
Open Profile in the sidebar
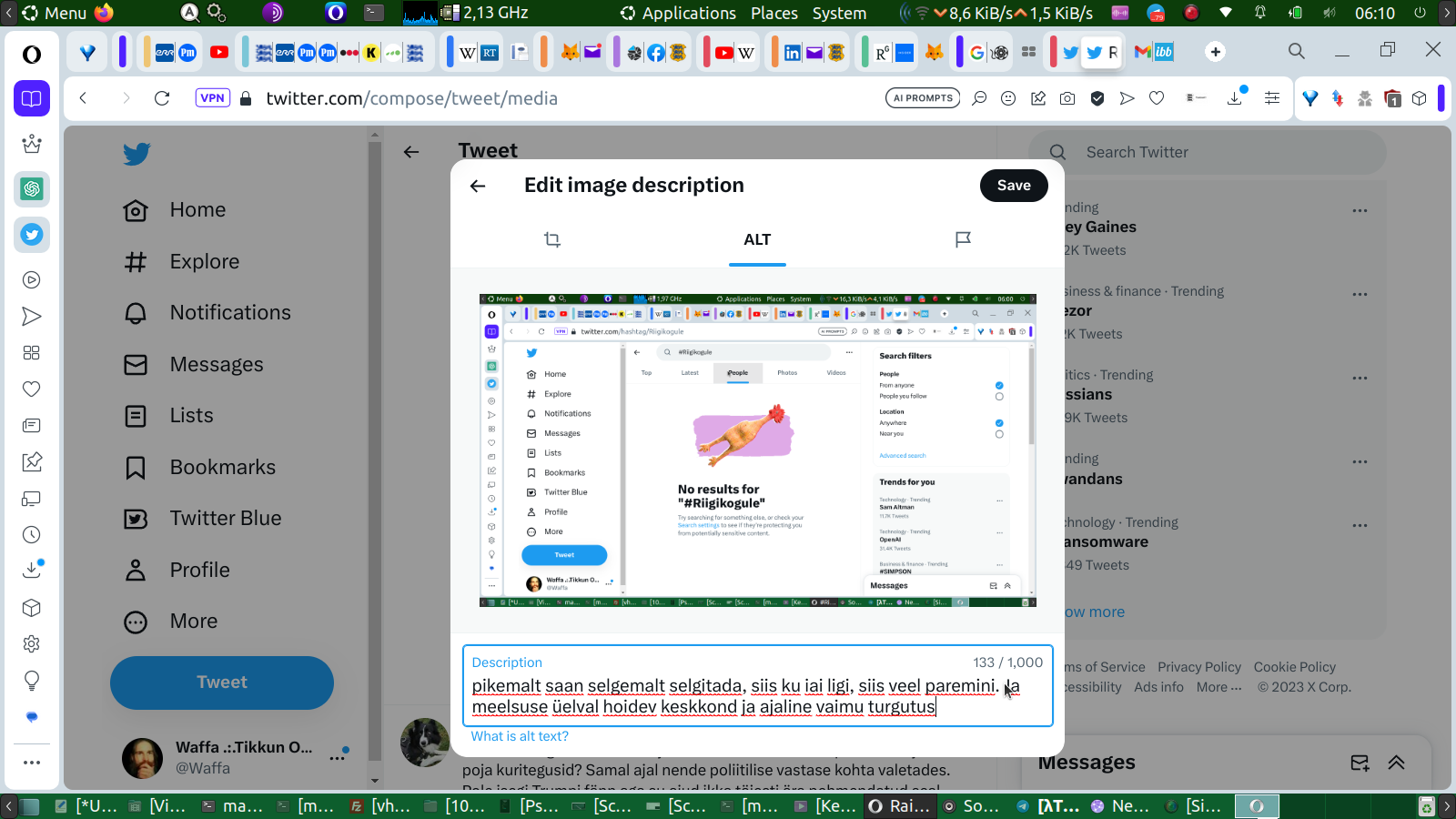pyautogui.click(x=177, y=571)
